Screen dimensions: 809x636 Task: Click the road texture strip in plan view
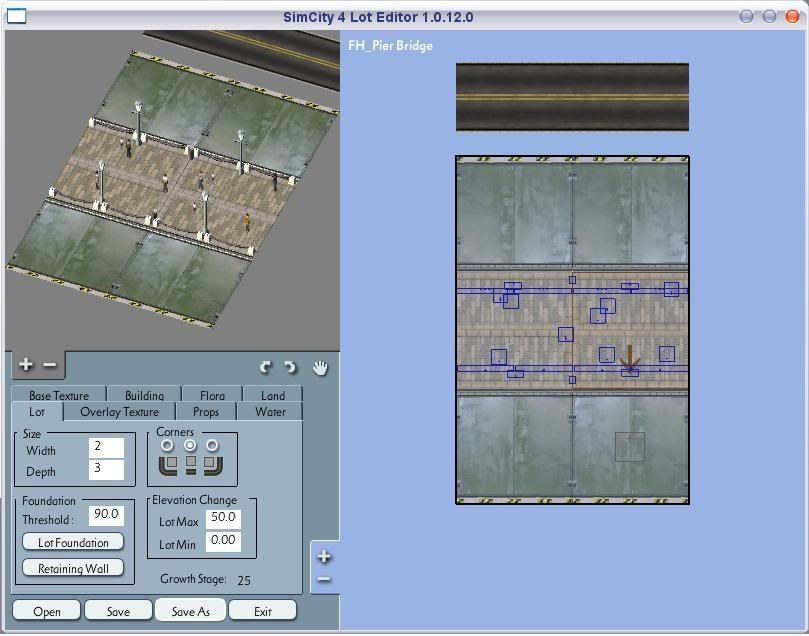[x=572, y=97]
